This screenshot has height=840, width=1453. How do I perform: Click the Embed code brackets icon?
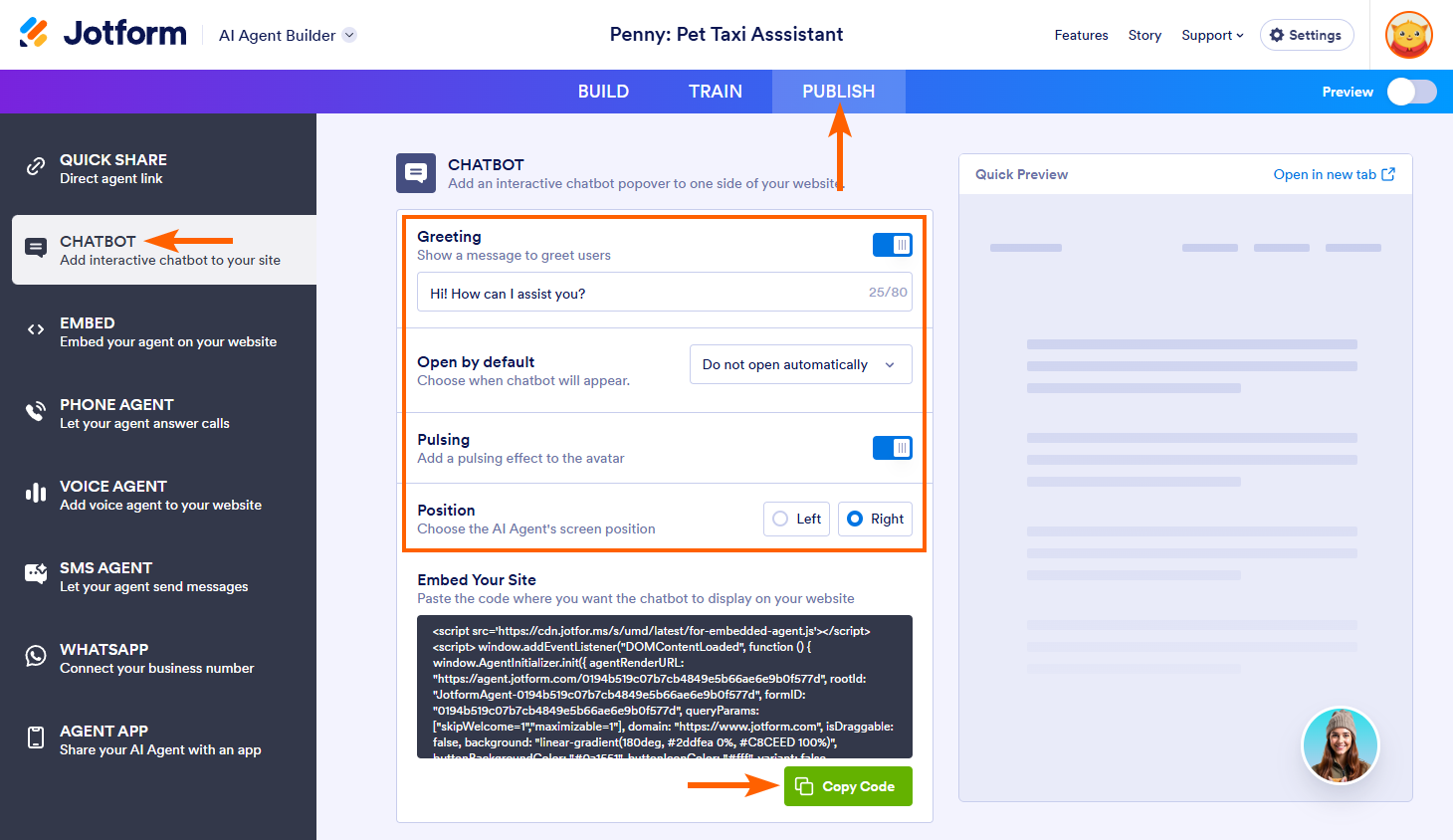coord(36,329)
